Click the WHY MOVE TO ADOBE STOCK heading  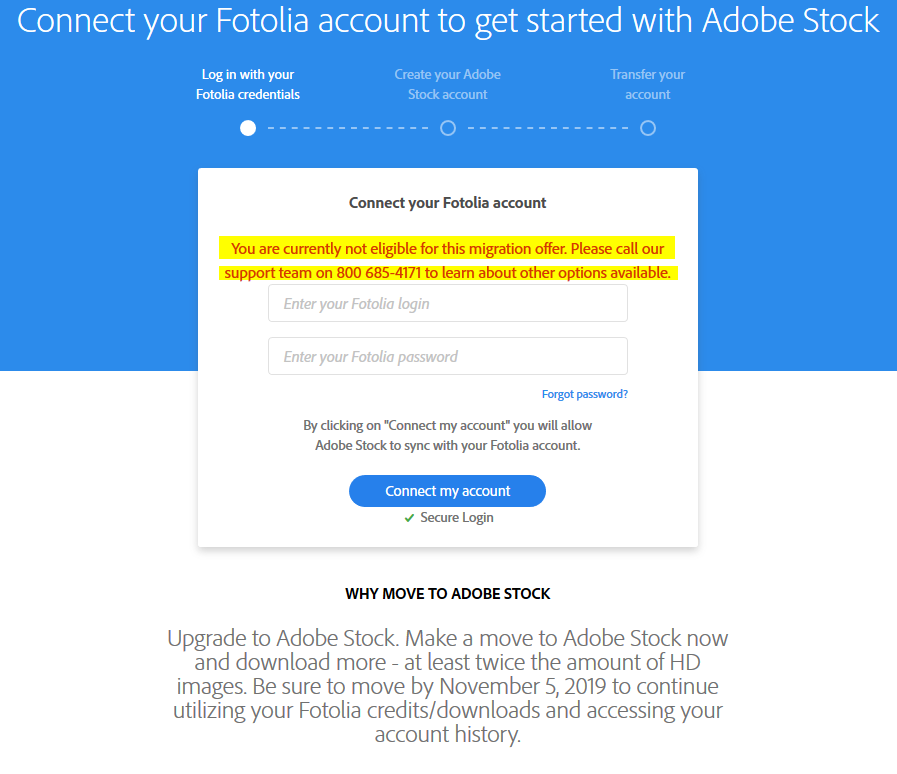coord(447,594)
